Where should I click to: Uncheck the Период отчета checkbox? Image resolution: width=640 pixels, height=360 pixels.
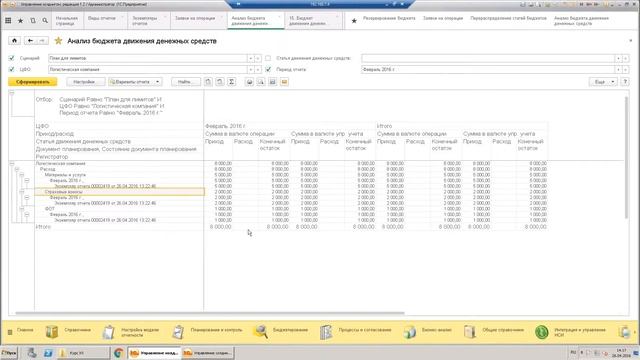(268, 69)
